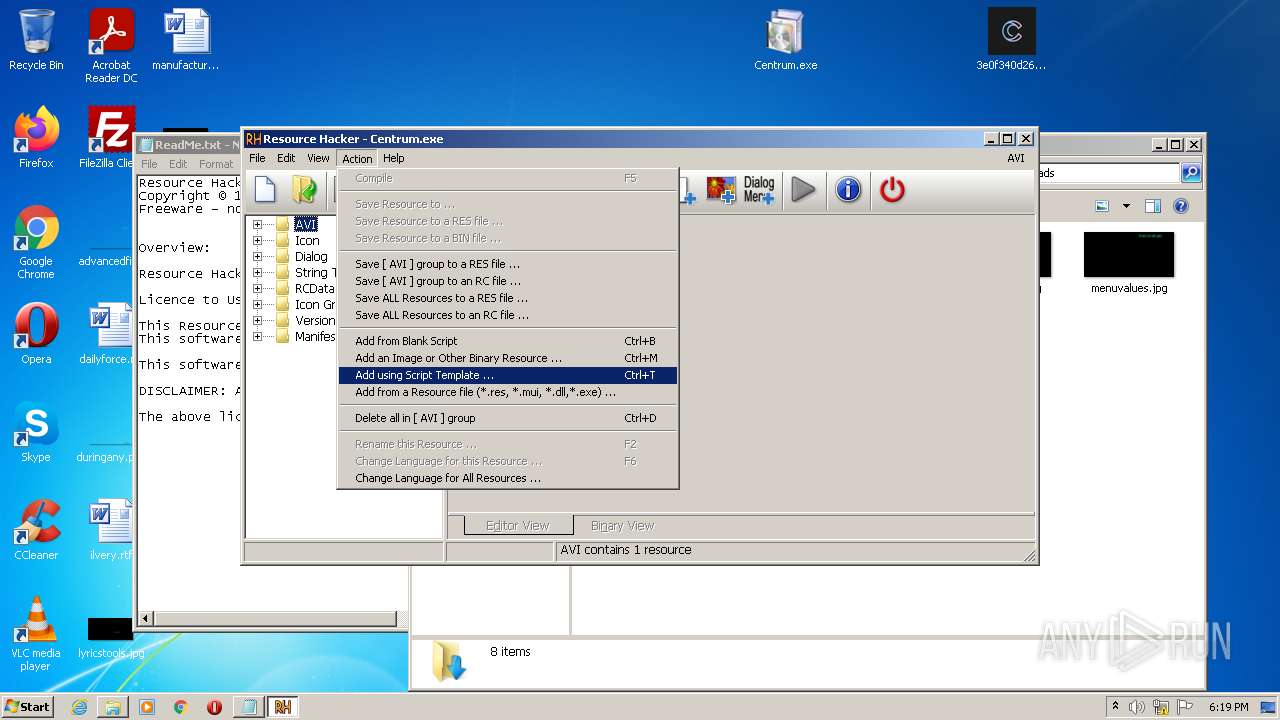Open Google Chrome desktop shortcut
This screenshot has height=720, width=1280.
point(36,243)
